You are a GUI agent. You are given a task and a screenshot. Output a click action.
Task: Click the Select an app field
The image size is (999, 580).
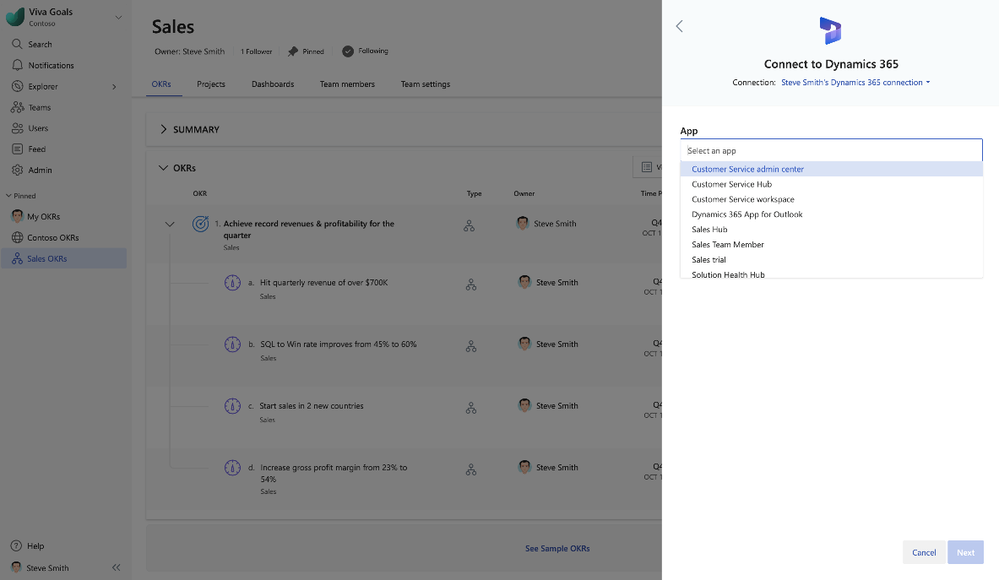(x=831, y=151)
